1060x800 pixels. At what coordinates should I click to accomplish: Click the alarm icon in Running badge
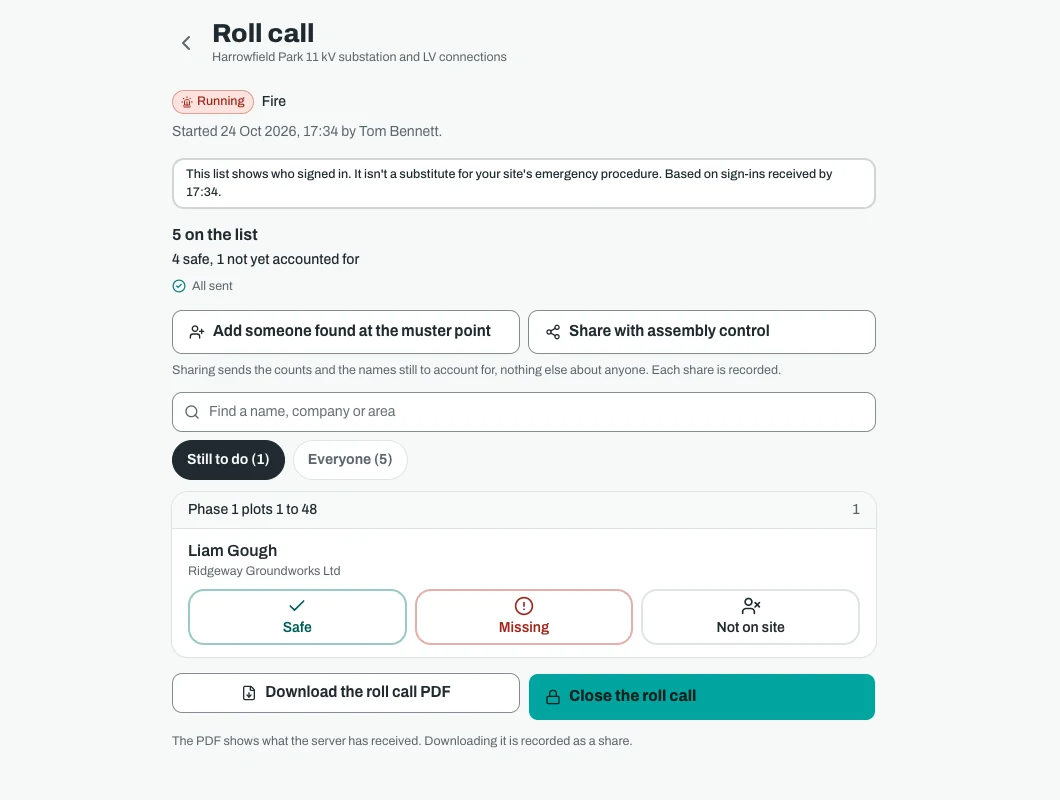pos(187,102)
